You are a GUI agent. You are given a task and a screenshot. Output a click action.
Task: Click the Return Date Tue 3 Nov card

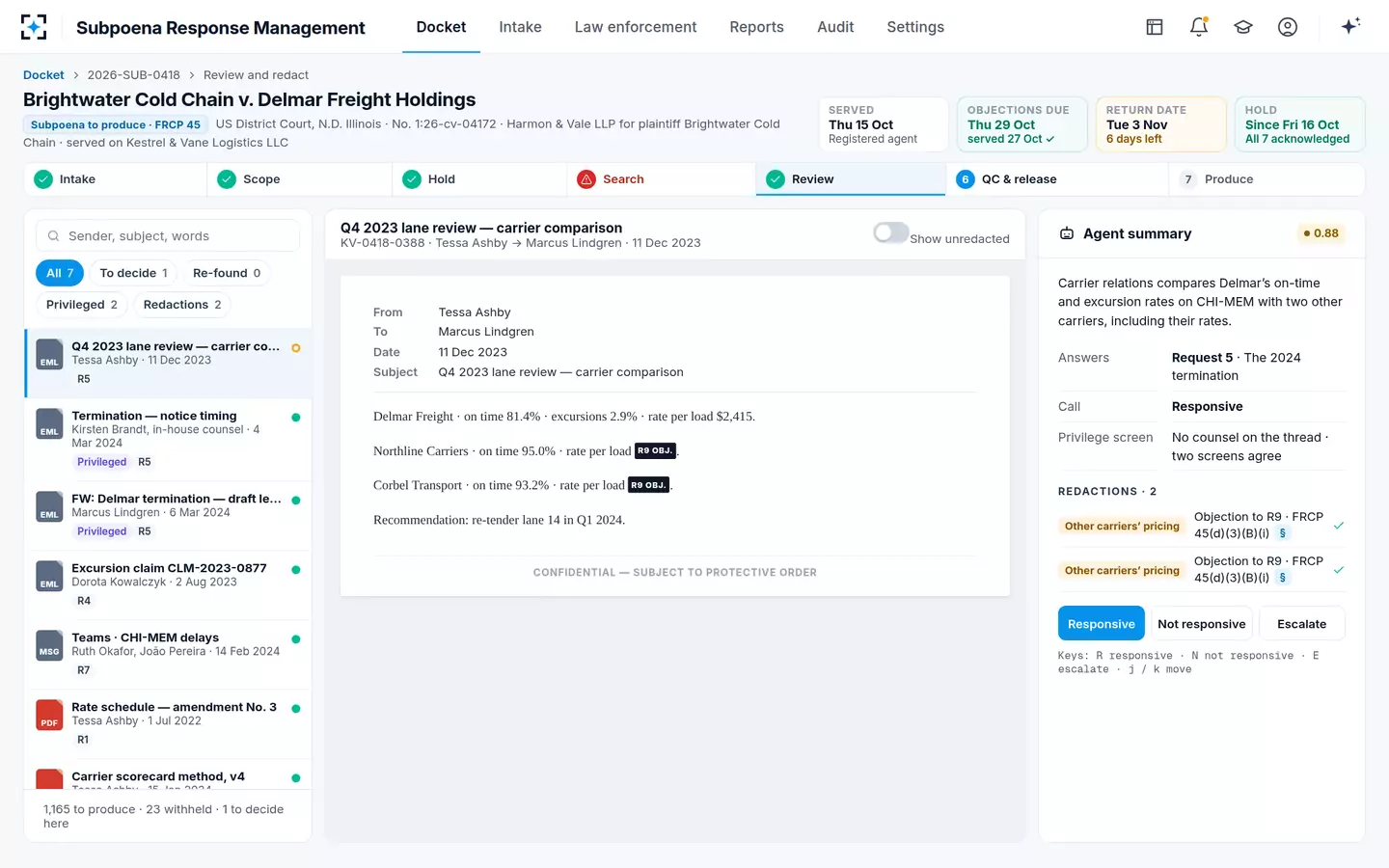[1161, 124]
